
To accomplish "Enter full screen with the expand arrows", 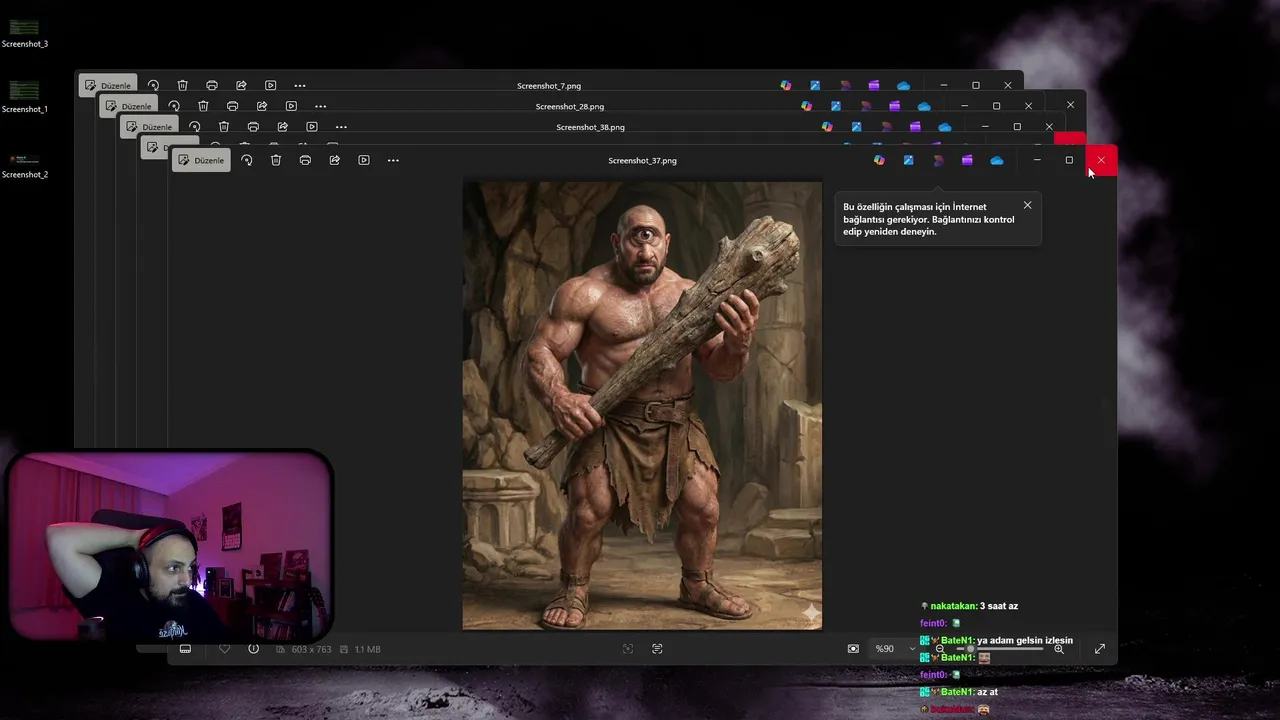I will coord(1100,649).
